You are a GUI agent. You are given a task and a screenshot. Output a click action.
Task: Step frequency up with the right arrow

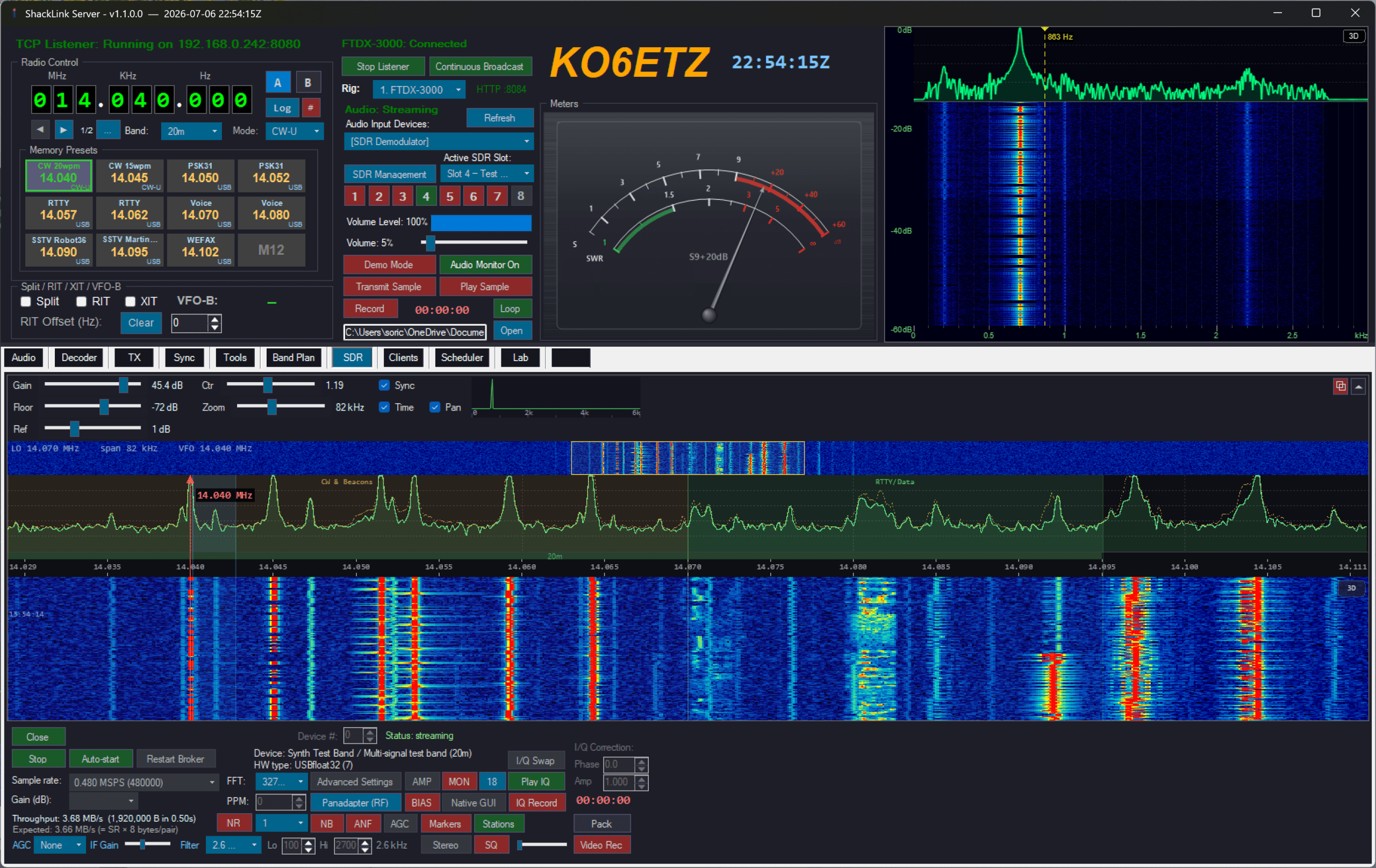tap(63, 130)
